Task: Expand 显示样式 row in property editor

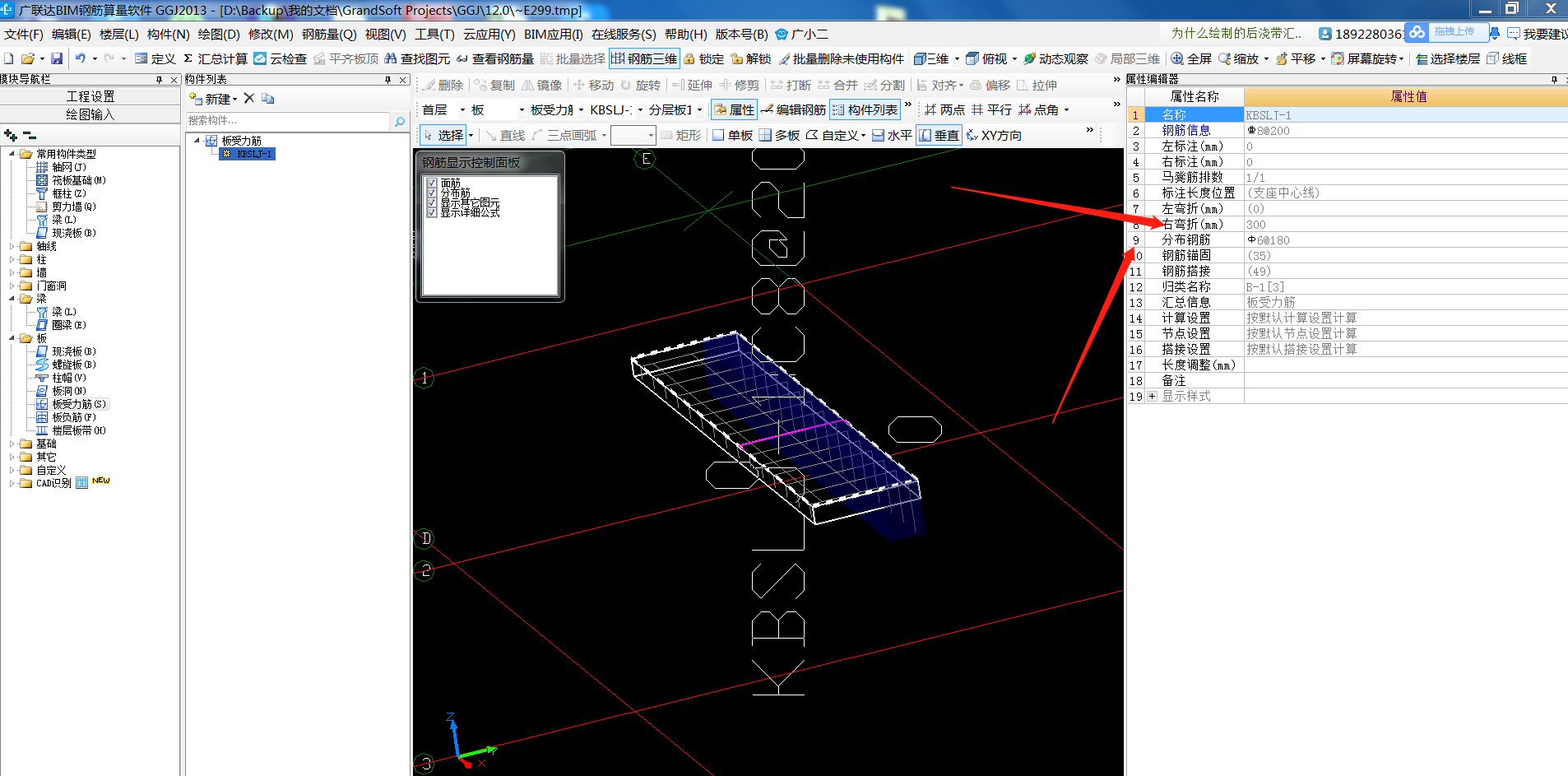Action: (1152, 397)
